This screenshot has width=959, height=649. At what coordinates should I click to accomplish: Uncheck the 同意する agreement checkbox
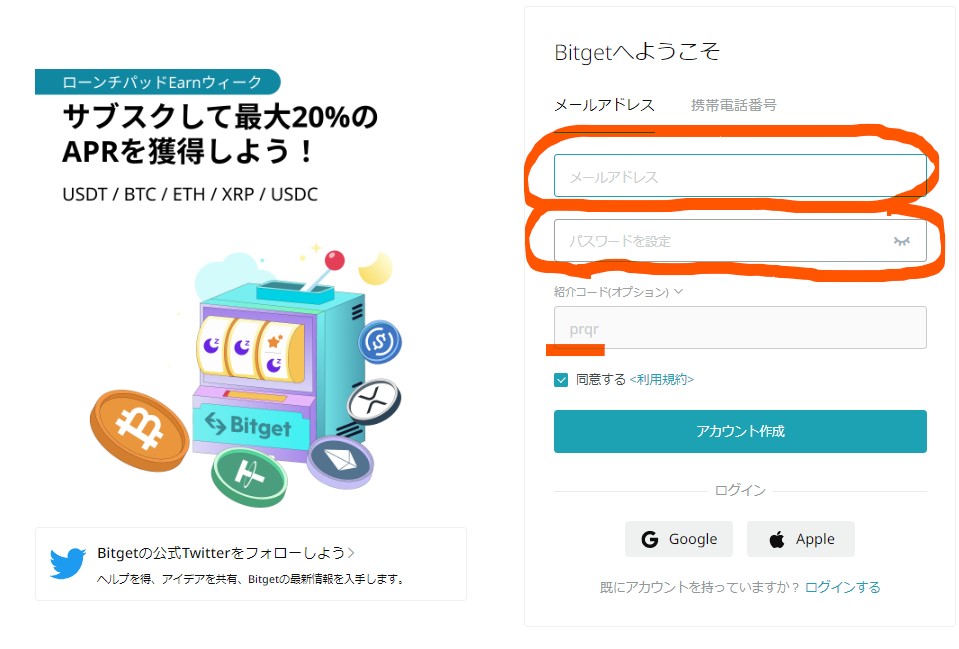pos(561,380)
